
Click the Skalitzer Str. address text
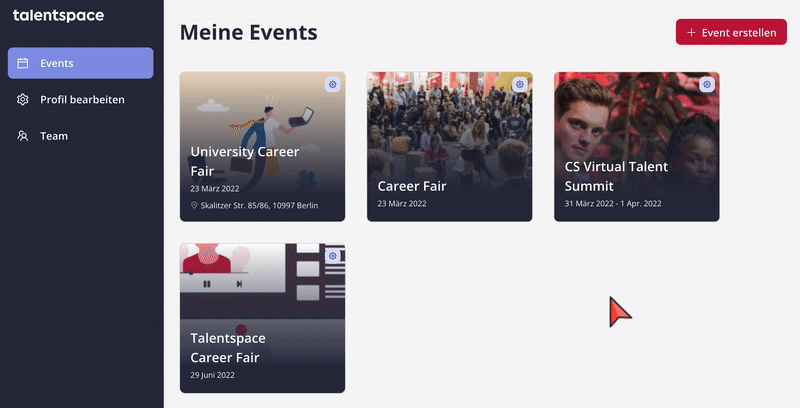(259, 205)
